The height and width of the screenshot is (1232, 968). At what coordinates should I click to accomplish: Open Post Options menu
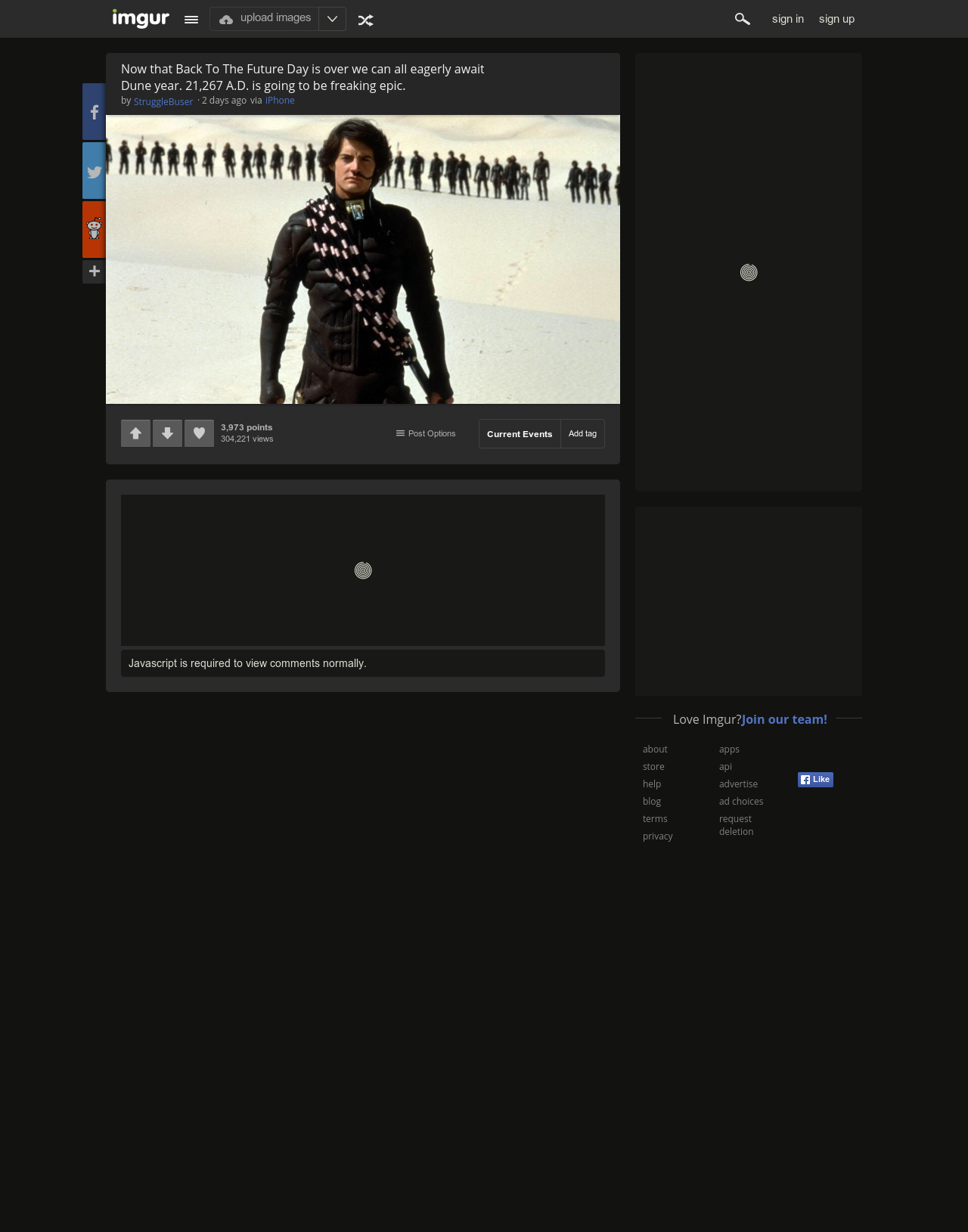pyautogui.click(x=426, y=433)
